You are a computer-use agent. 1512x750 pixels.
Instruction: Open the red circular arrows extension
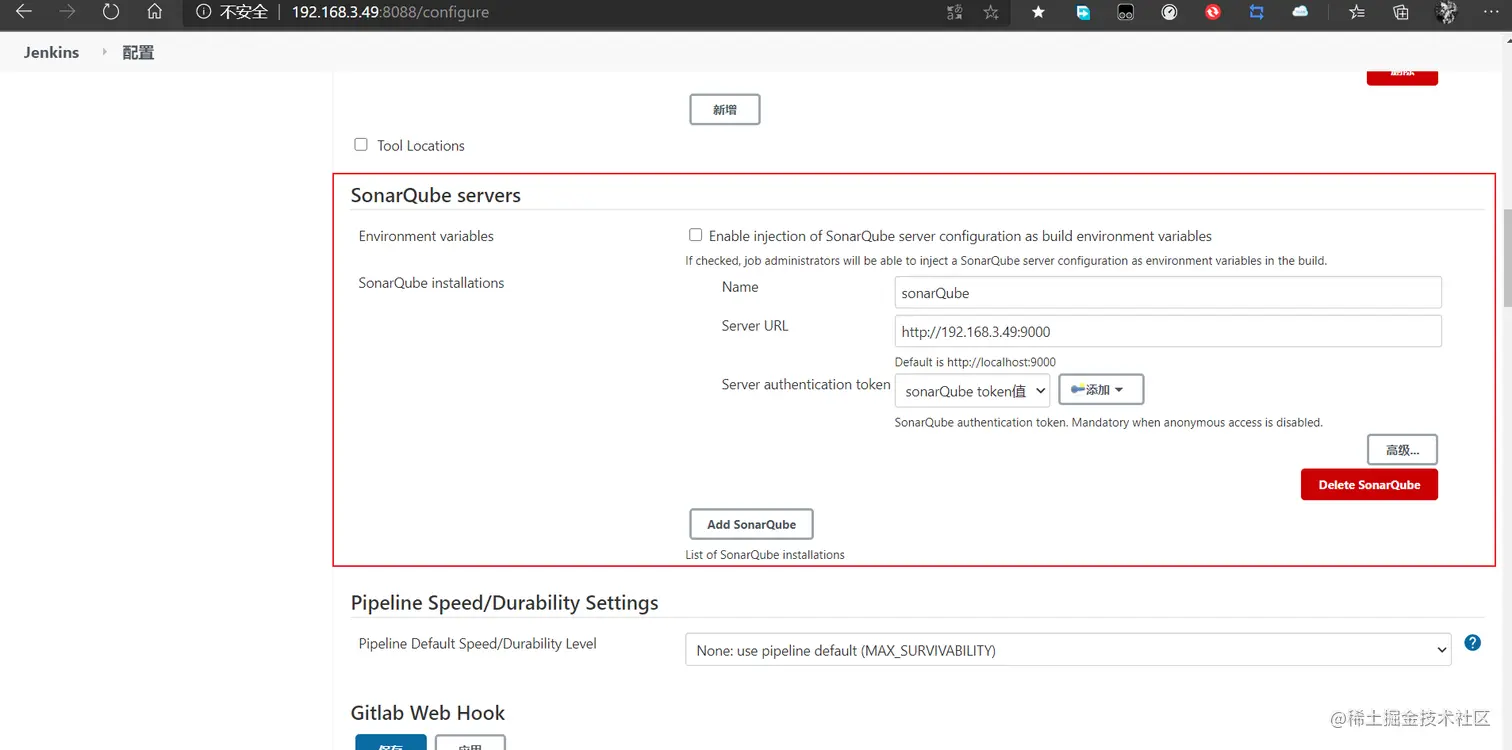click(1213, 12)
